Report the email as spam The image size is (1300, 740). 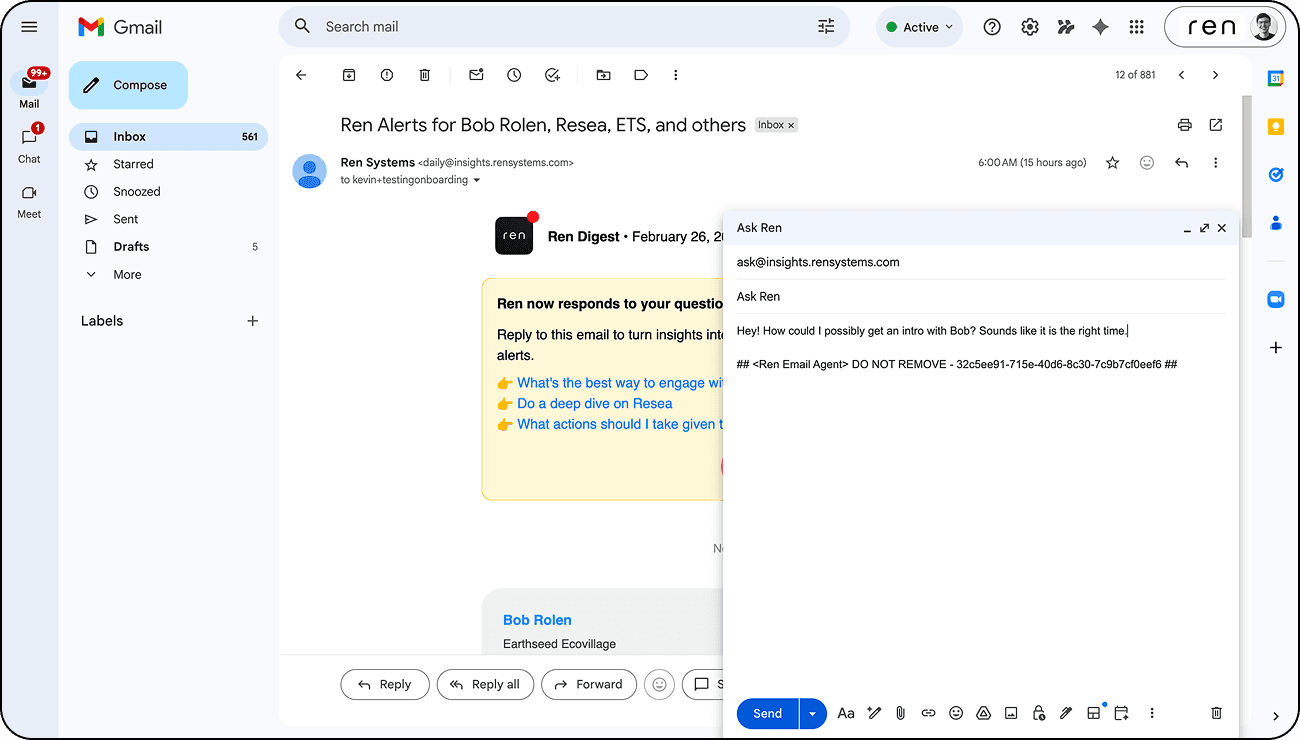pyautogui.click(x=386, y=74)
